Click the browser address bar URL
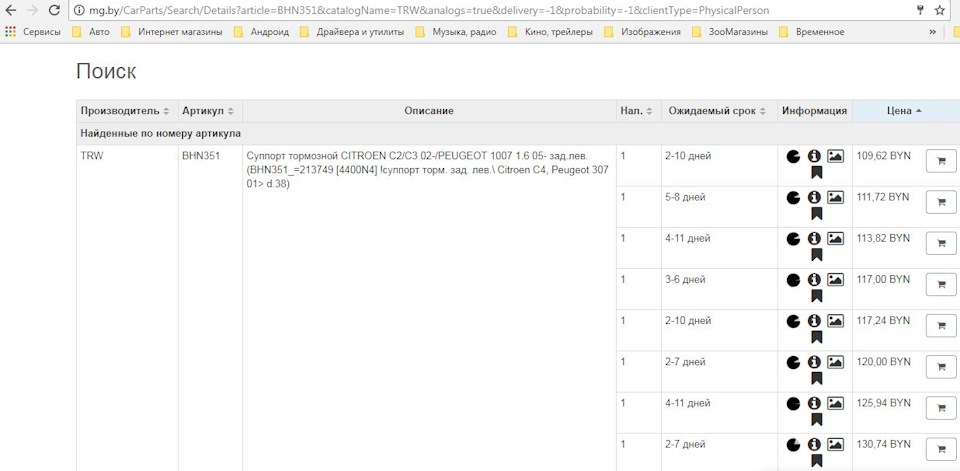This screenshot has height=471, width=960. click(421, 10)
